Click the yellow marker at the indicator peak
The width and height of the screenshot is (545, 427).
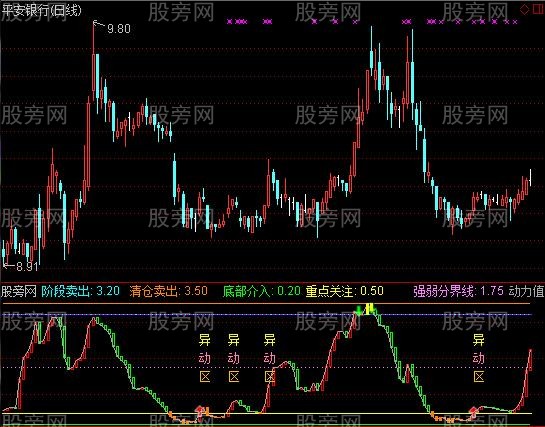pyautogui.click(x=370, y=309)
